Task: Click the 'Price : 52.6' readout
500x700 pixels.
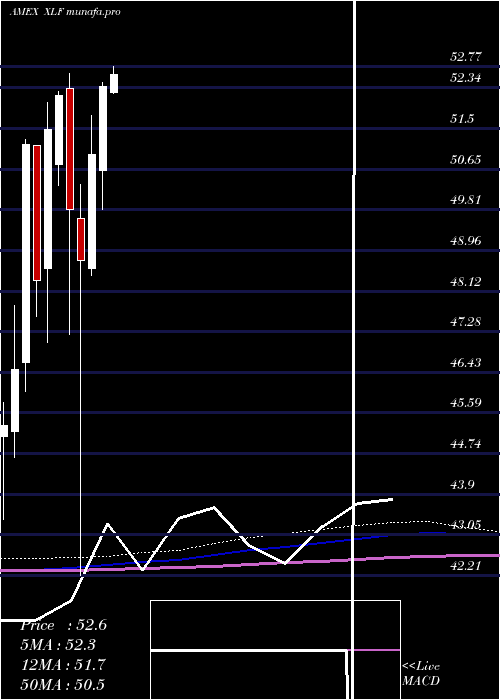Action: (x=63, y=625)
